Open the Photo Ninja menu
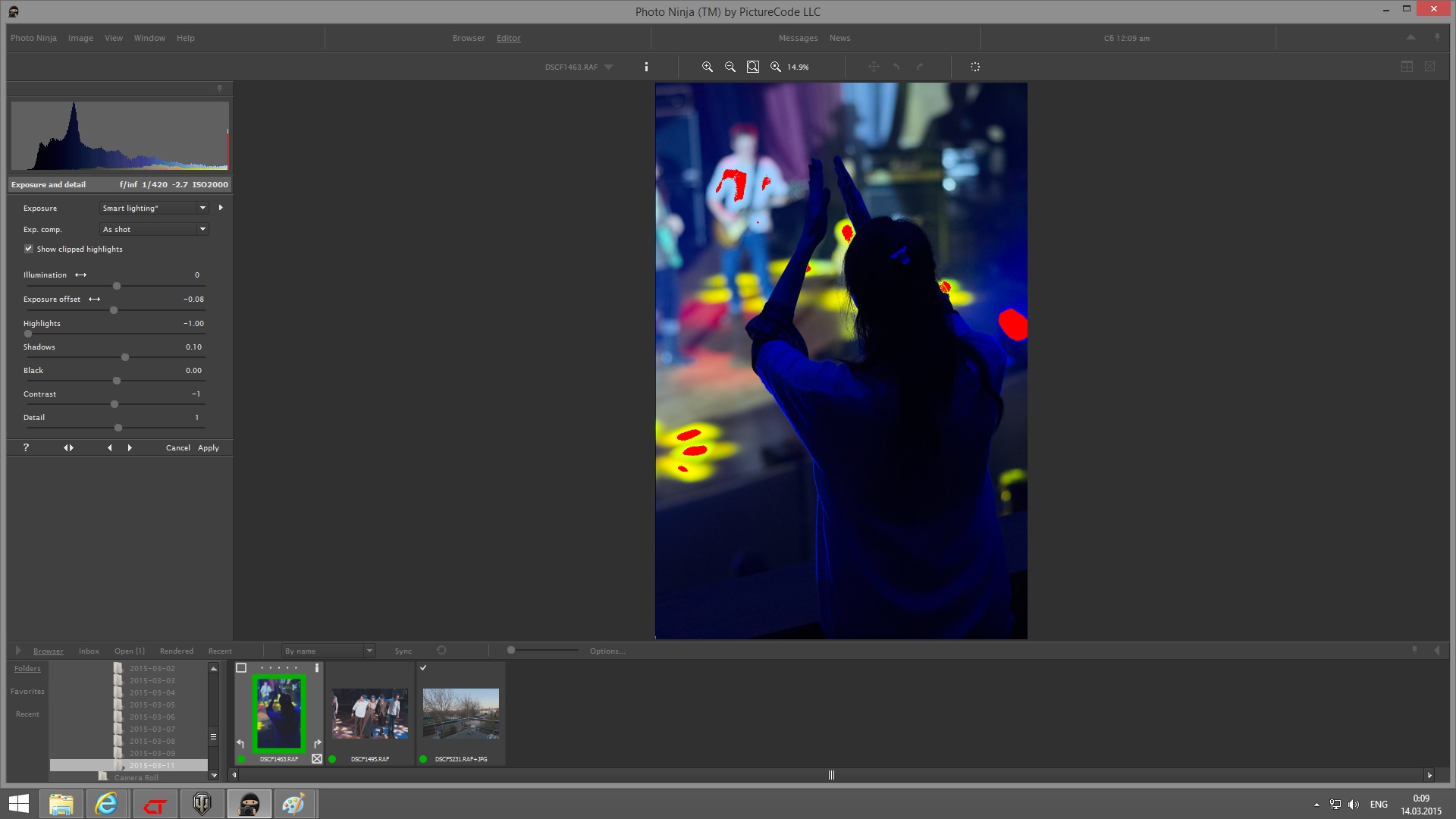Viewport: 1456px width, 819px height. coord(33,38)
